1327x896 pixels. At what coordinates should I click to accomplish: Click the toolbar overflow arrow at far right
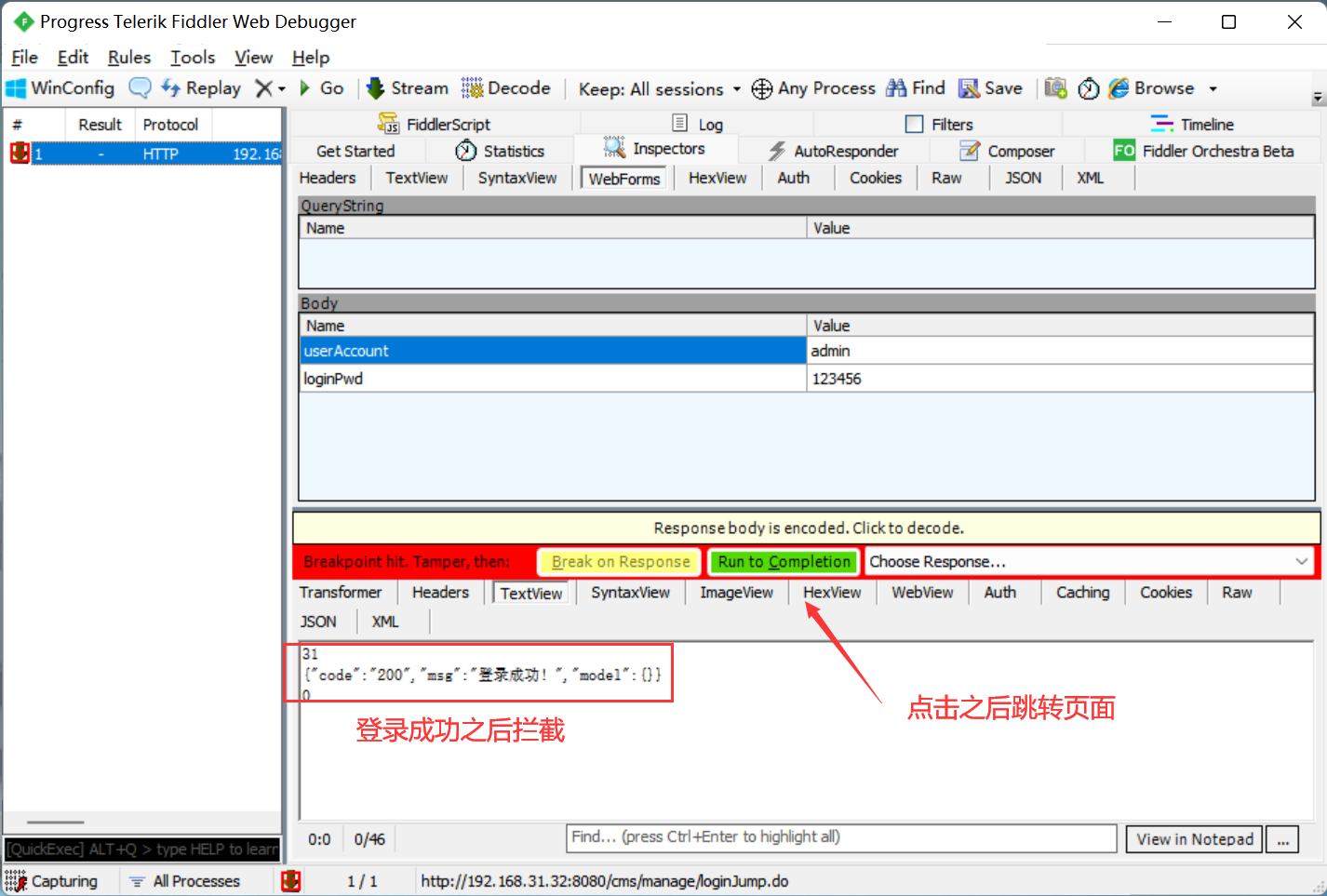[1318, 97]
